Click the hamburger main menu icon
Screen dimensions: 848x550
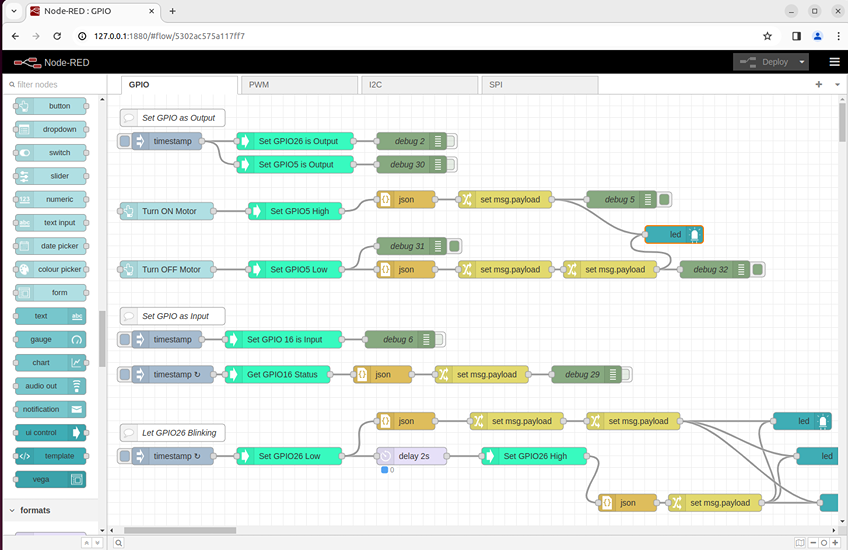tap(834, 62)
